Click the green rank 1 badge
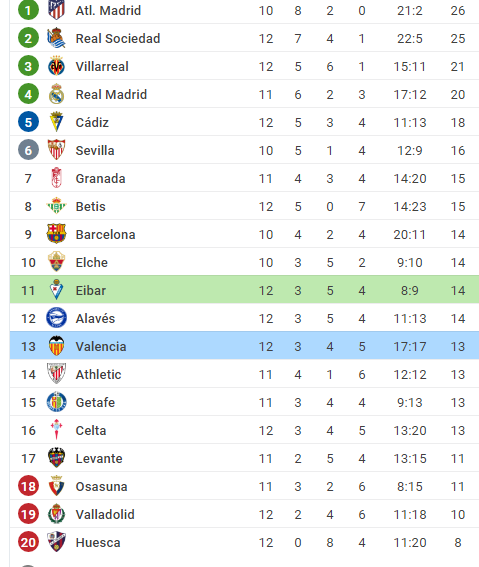The image size is (479, 567). (x=28, y=10)
